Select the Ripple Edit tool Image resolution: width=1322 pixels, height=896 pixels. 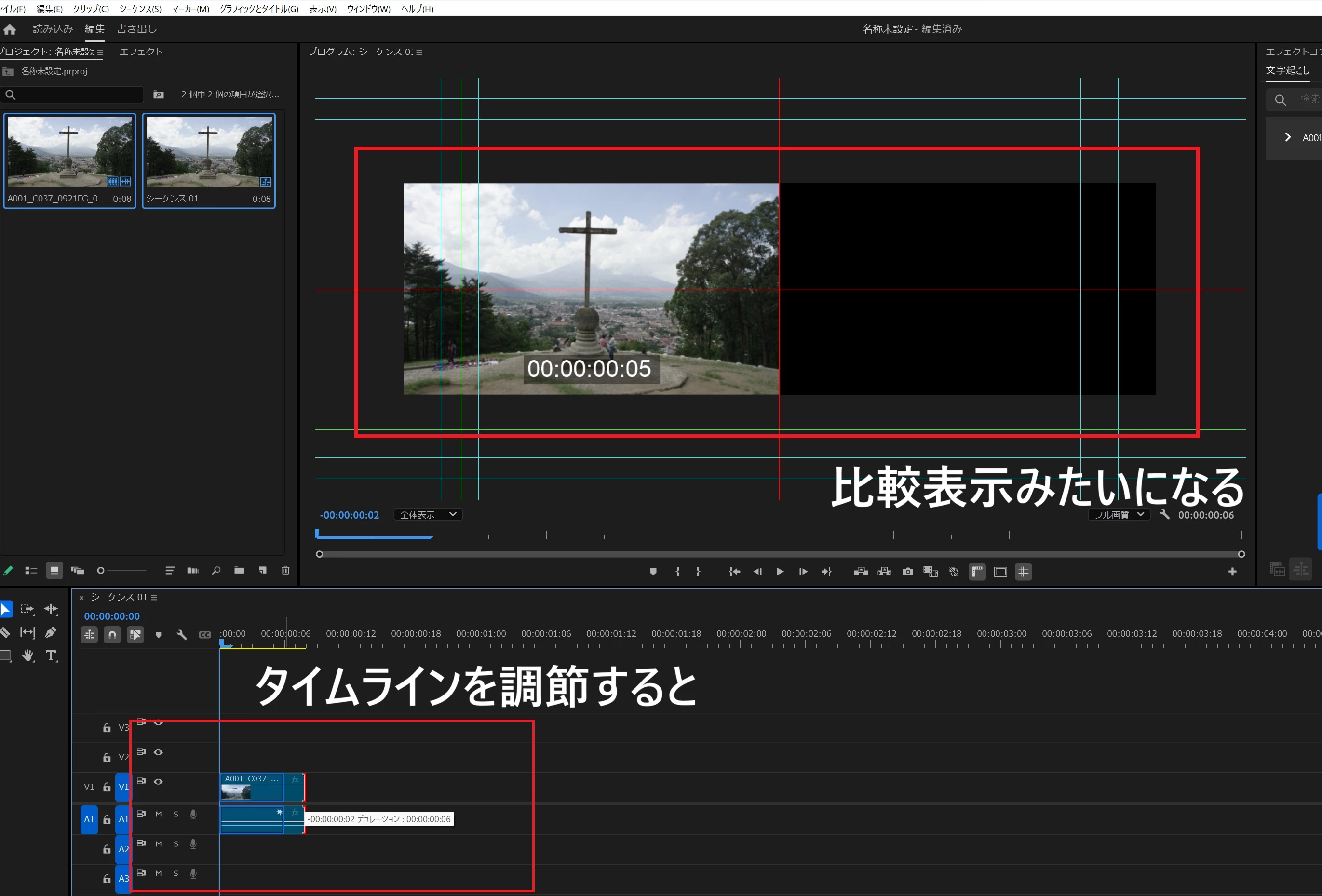pyautogui.click(x=51, y=609)
